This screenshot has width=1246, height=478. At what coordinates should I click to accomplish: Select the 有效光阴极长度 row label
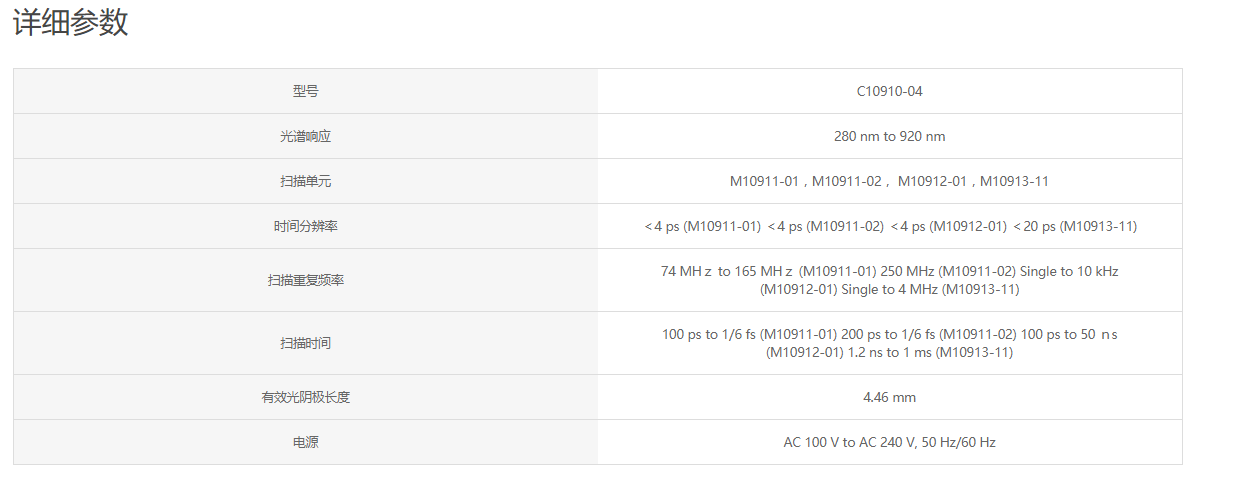pos(306,397)
